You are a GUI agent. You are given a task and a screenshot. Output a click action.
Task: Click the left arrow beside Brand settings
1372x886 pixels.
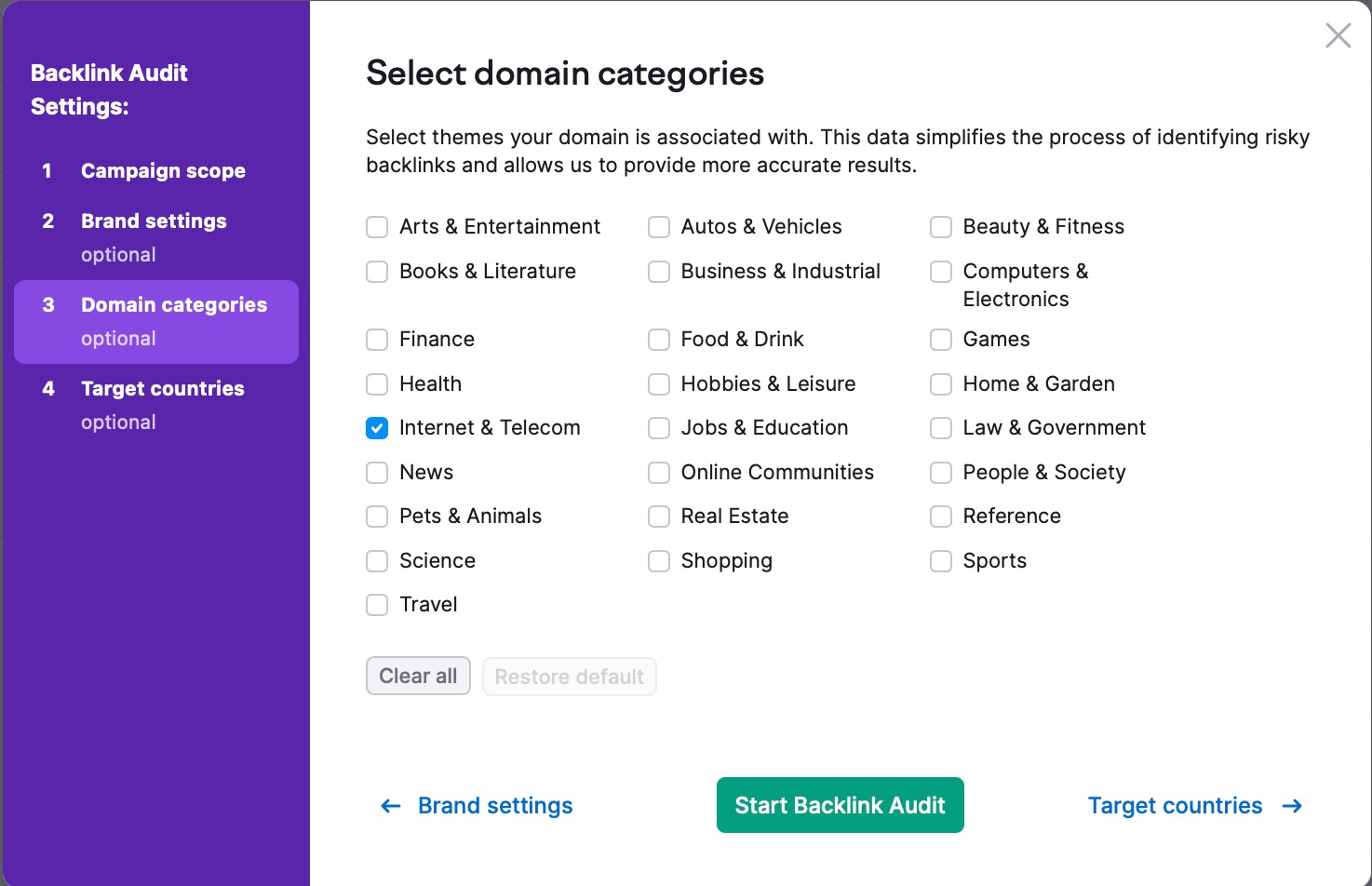tap(391, 806)
